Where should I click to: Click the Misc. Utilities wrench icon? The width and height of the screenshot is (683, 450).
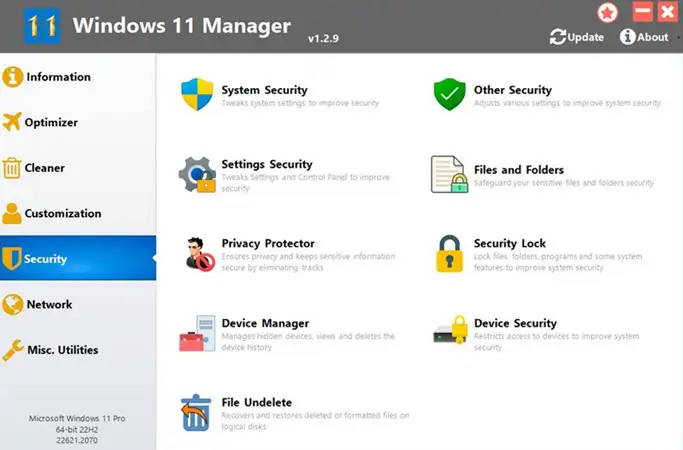click(x=13, y=350)
